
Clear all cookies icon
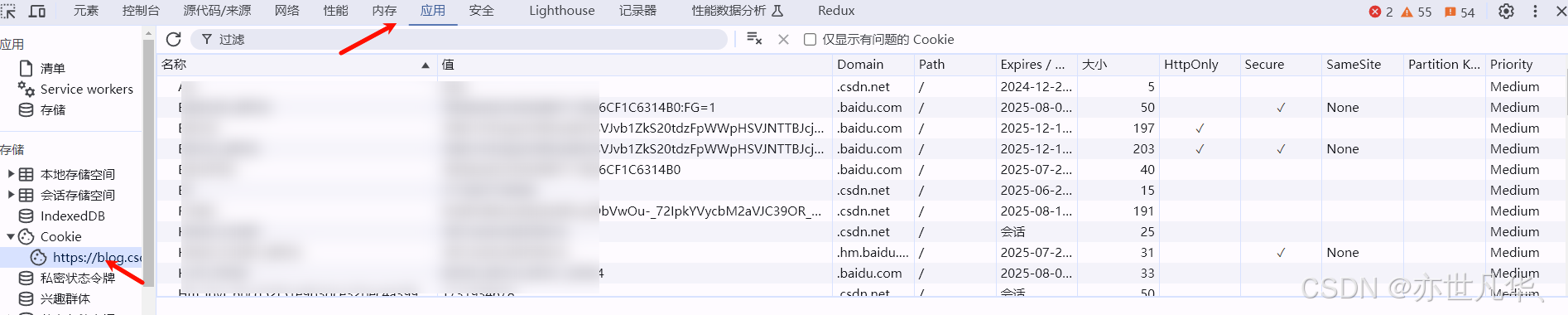754,39
